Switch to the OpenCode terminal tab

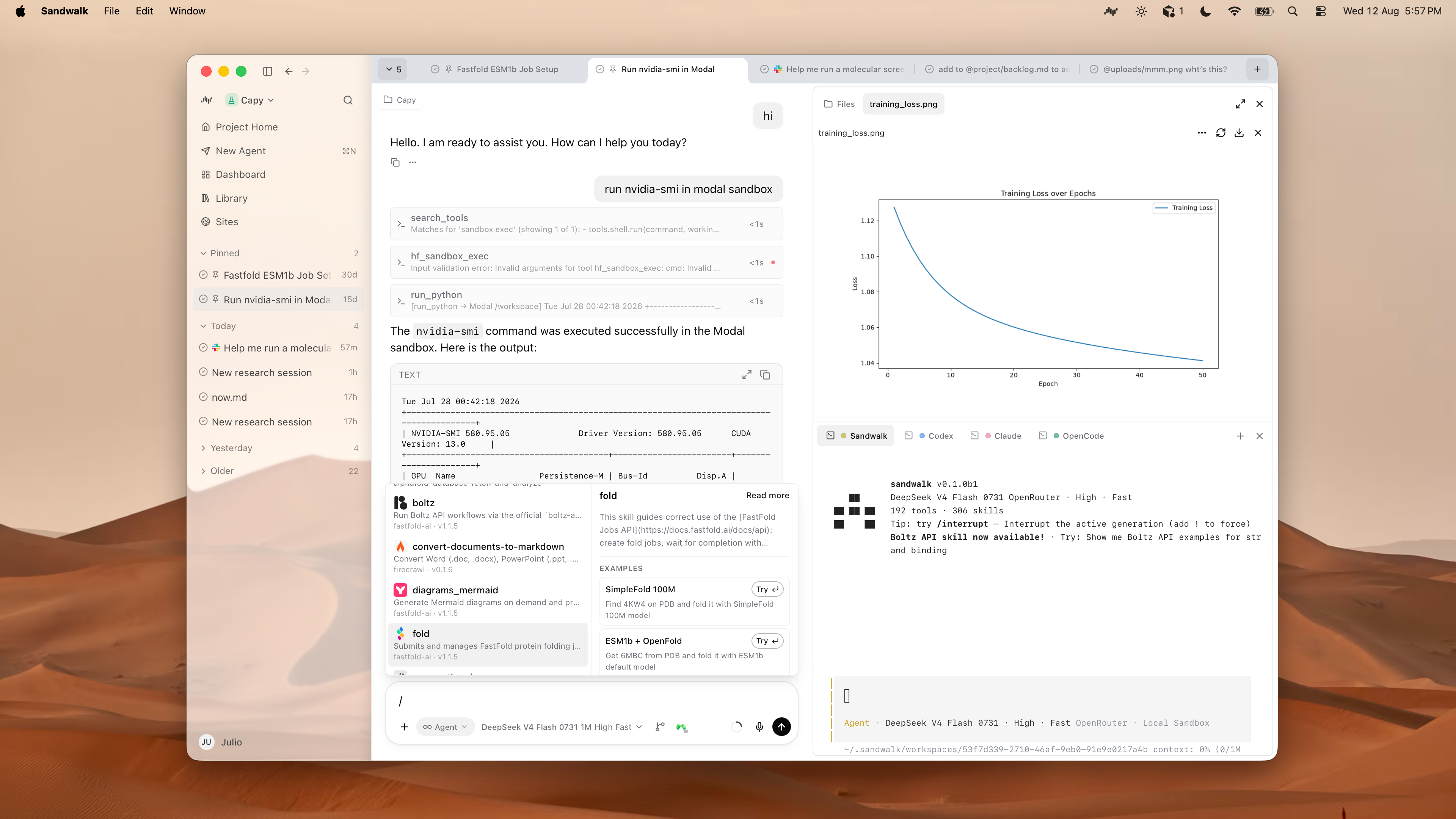pos(1071,436)
